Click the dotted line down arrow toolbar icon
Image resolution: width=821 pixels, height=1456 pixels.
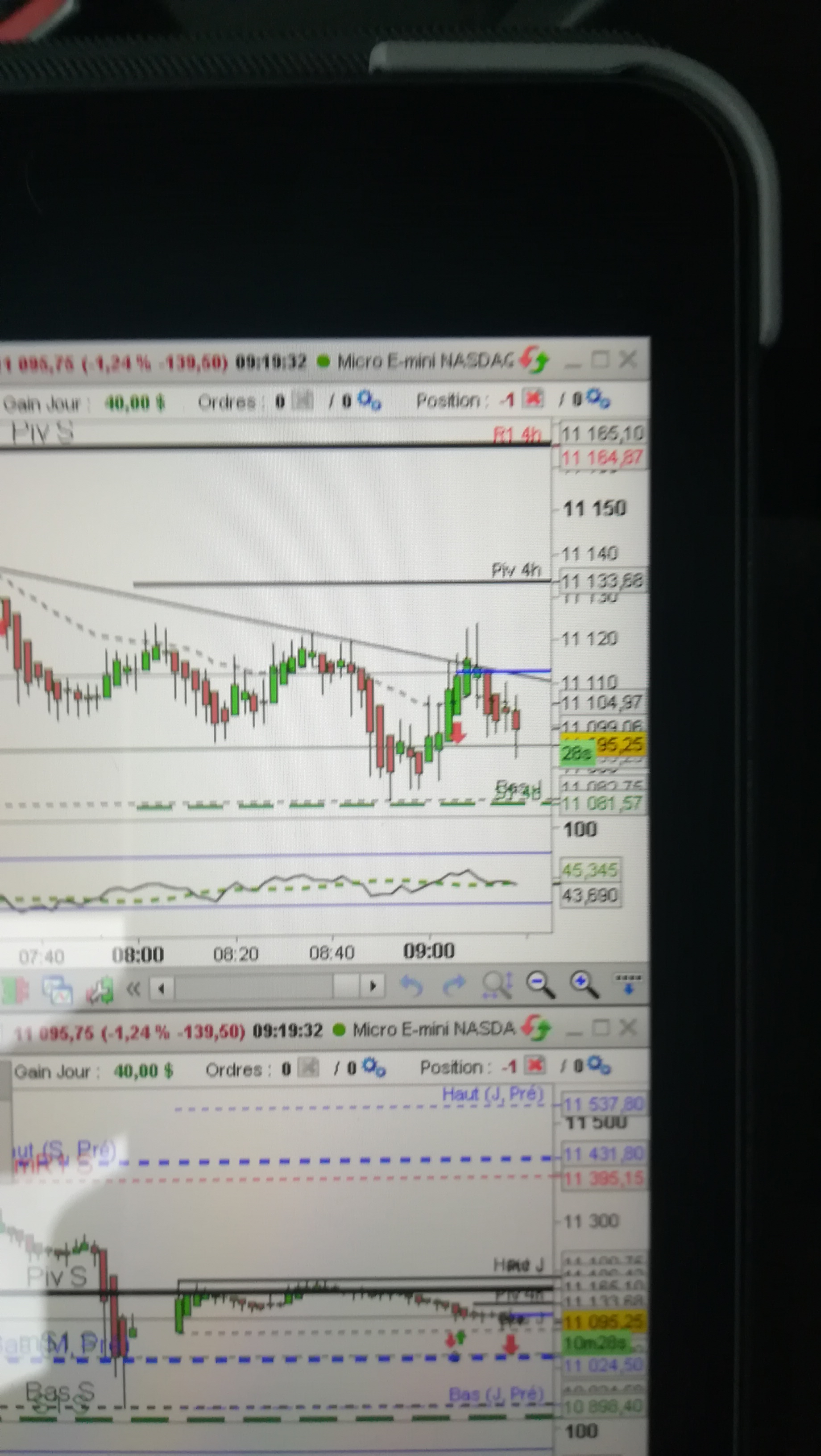point(628,983)
